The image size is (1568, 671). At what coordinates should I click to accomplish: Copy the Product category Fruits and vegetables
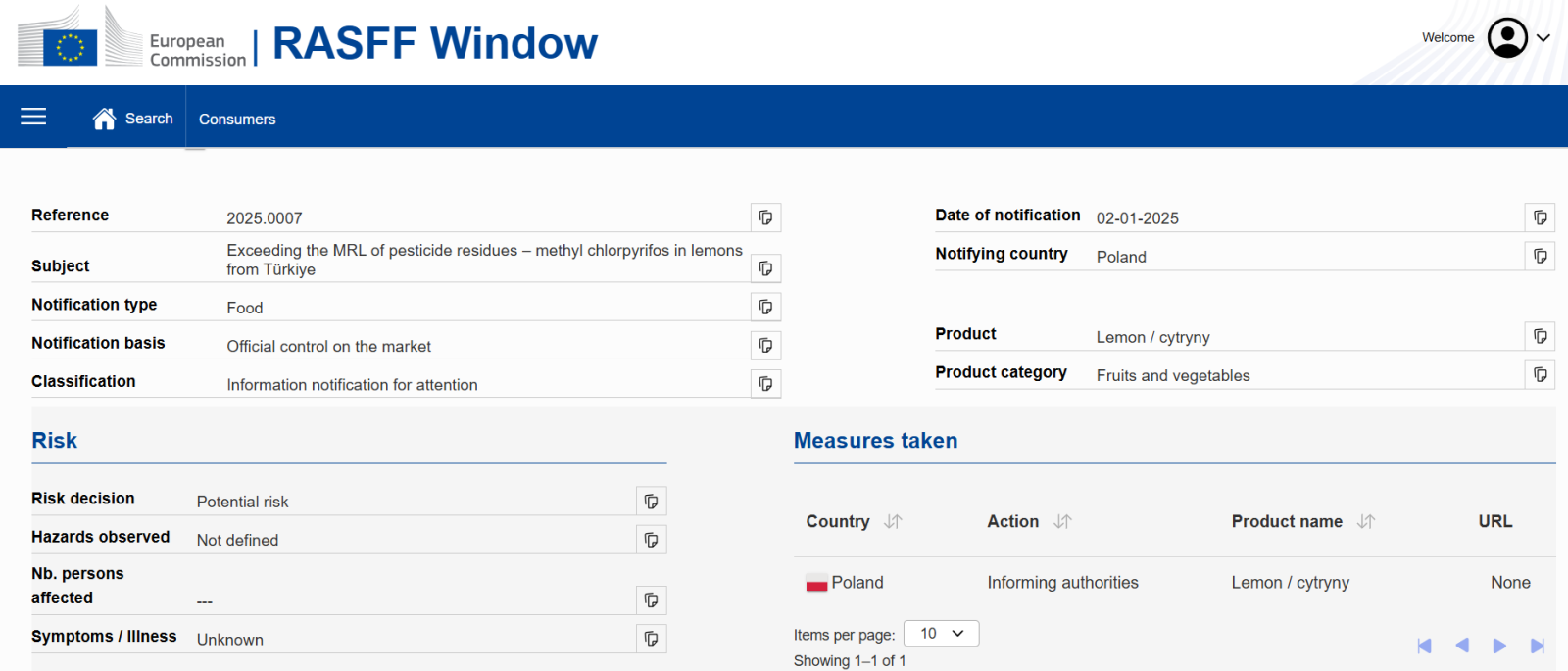click(x=1541, y=374)
